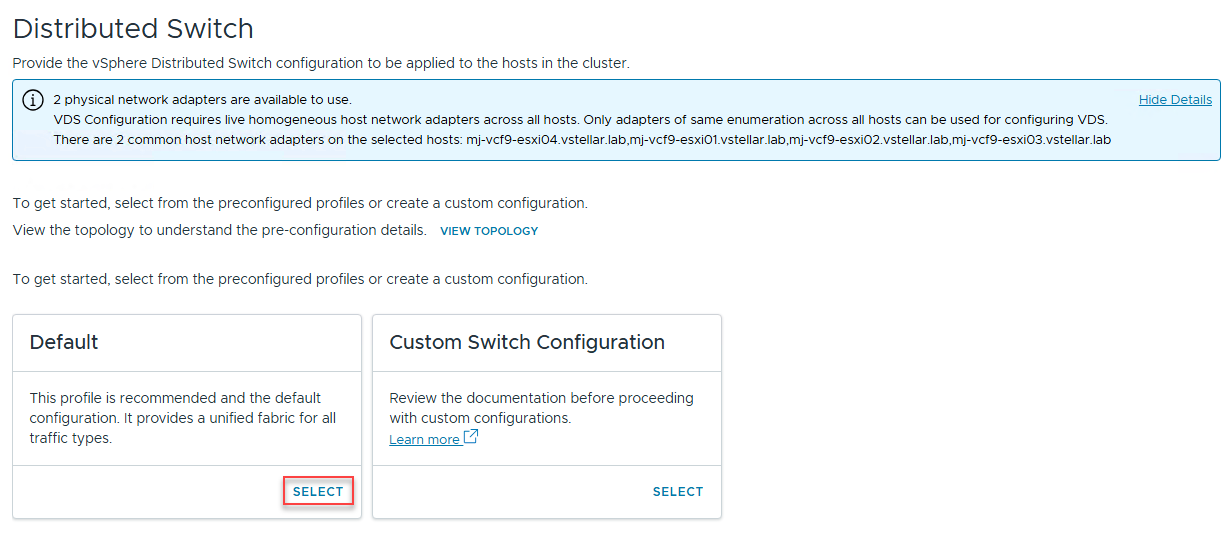1232x549 pixels.
Task: Click the Default card title
Action: click(64, 342)
